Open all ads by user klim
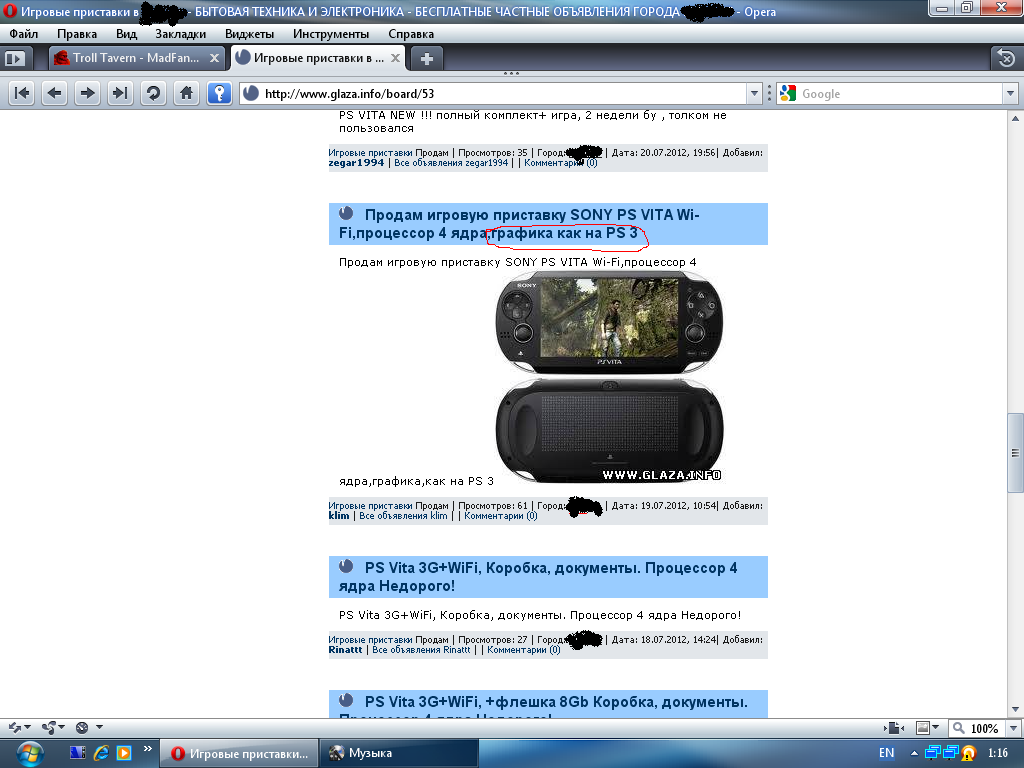The image size is (1024, 768). [x=403, y=516]
